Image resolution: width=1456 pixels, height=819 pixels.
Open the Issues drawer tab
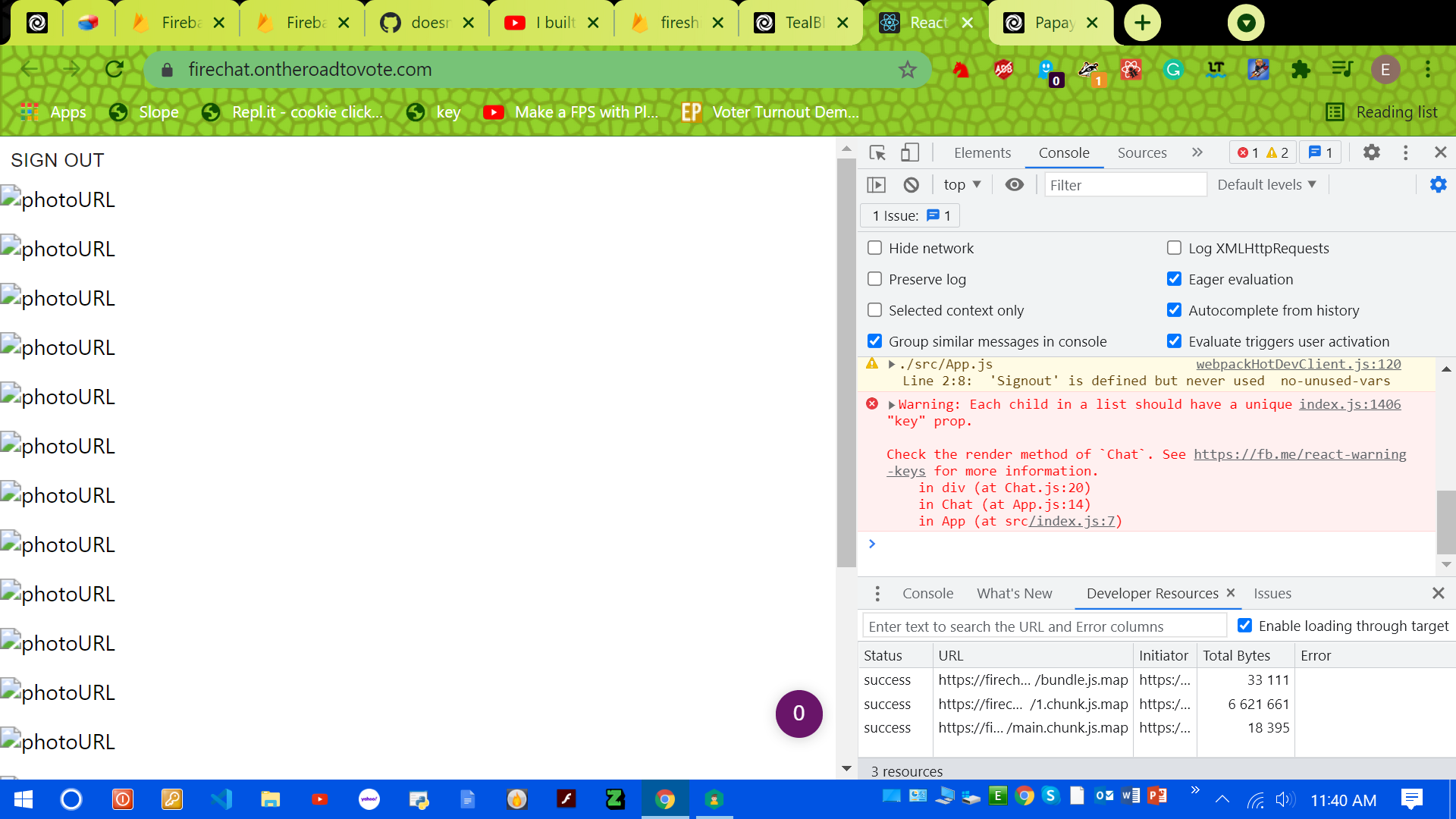pos(1272,593)
